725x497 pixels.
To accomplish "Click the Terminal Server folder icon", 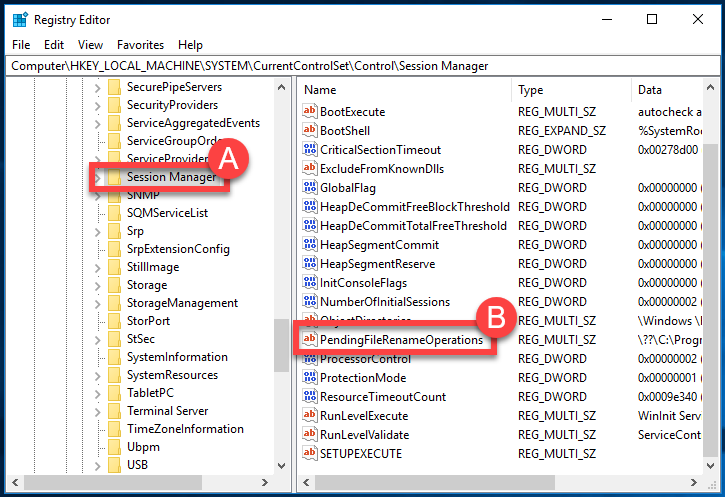I will pyautogui.click(x=114, y=411).
